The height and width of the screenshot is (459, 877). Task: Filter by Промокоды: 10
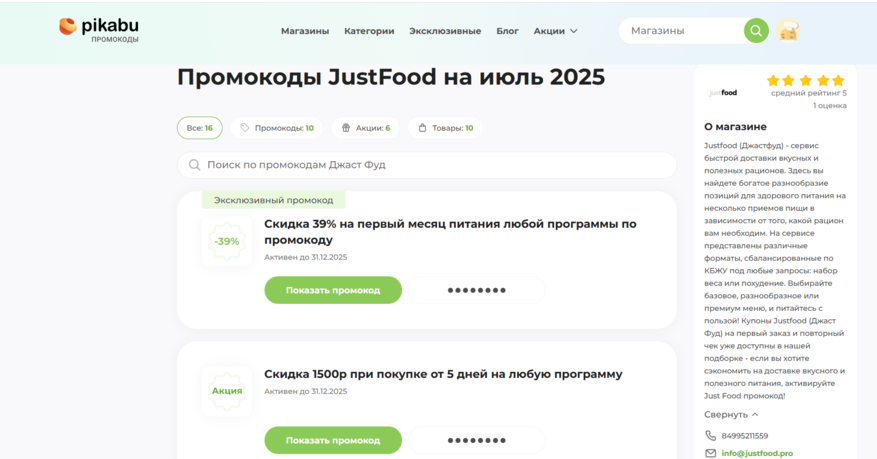pos(277,128)
